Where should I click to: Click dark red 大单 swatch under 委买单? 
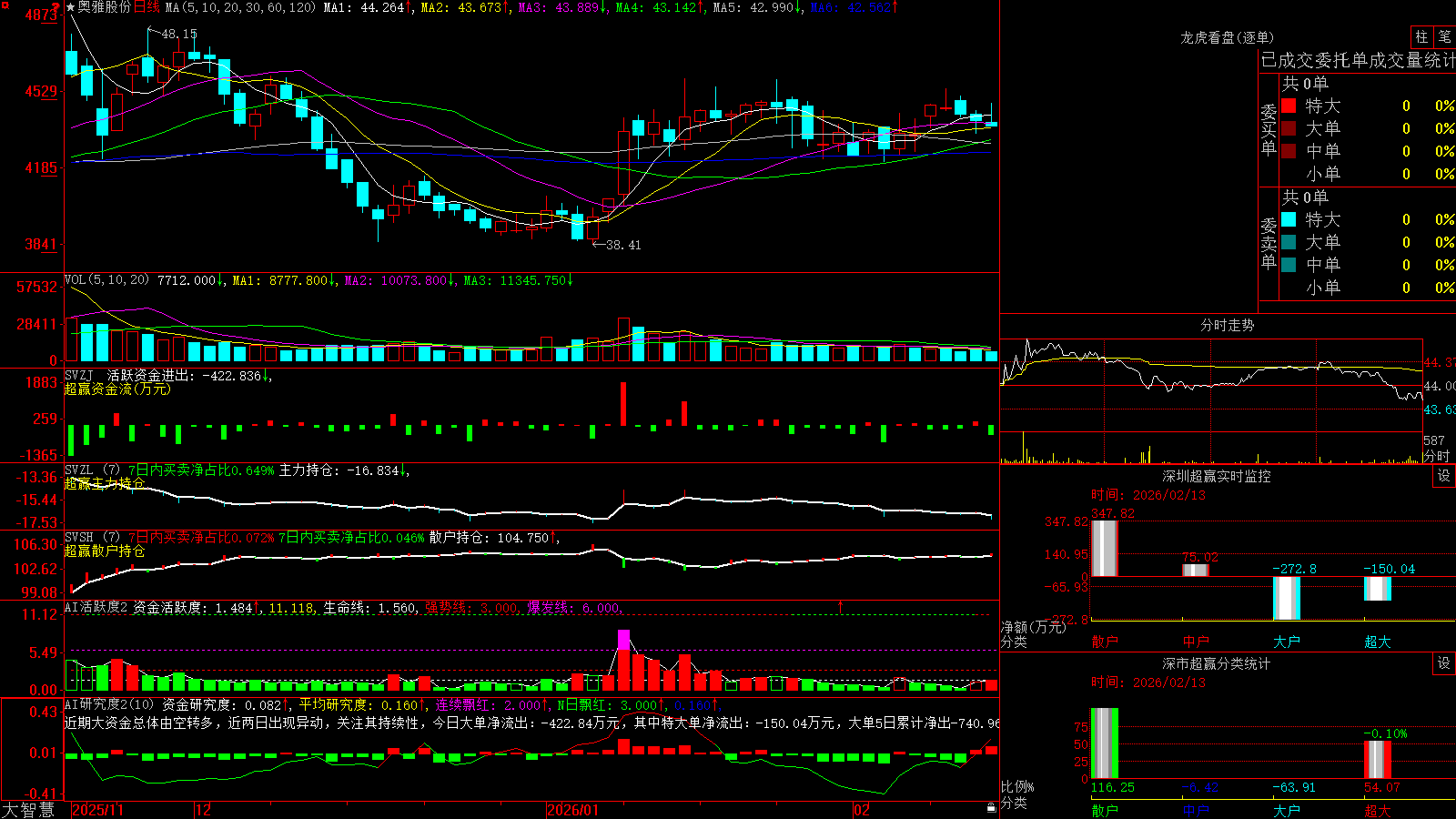click(x=1289, y=128)
